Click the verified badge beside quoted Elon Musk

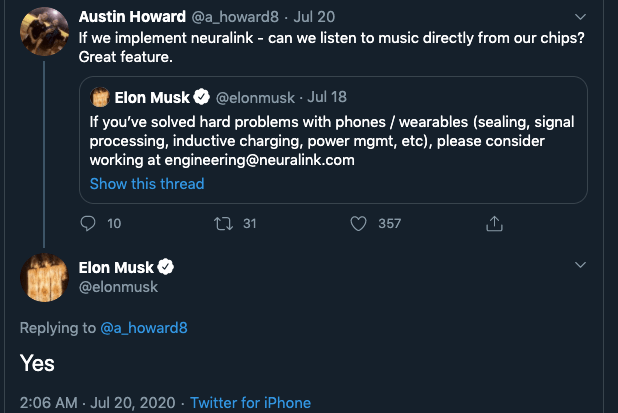point(202,97)
